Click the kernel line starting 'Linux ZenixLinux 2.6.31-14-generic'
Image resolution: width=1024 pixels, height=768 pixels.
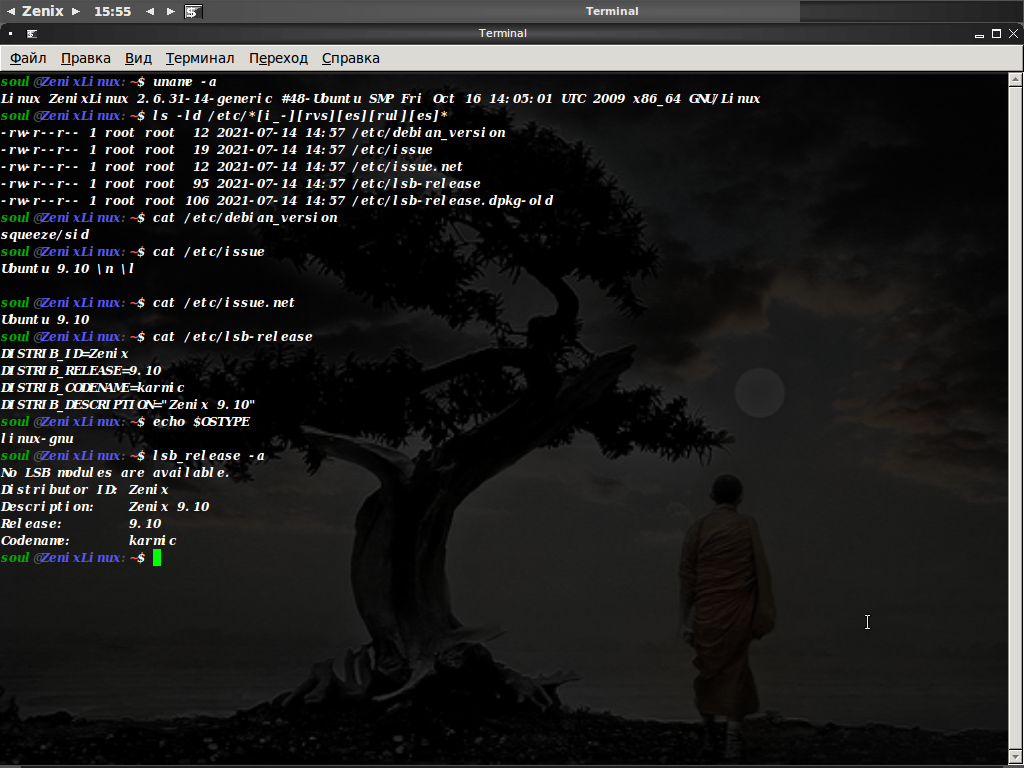[381, 99]
